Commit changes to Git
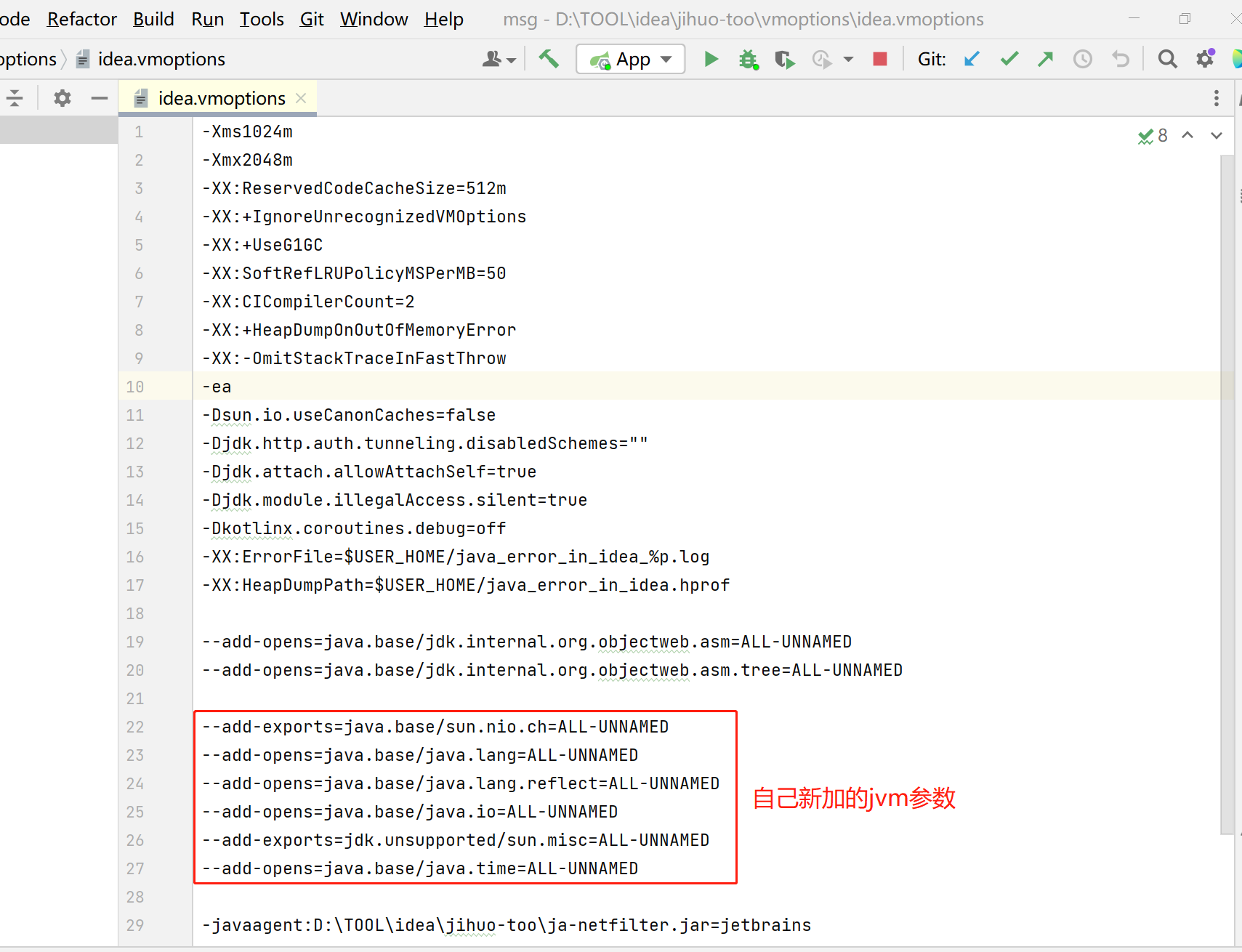This screenshot has width=1242, height=952. click(x=1009, y=59)
